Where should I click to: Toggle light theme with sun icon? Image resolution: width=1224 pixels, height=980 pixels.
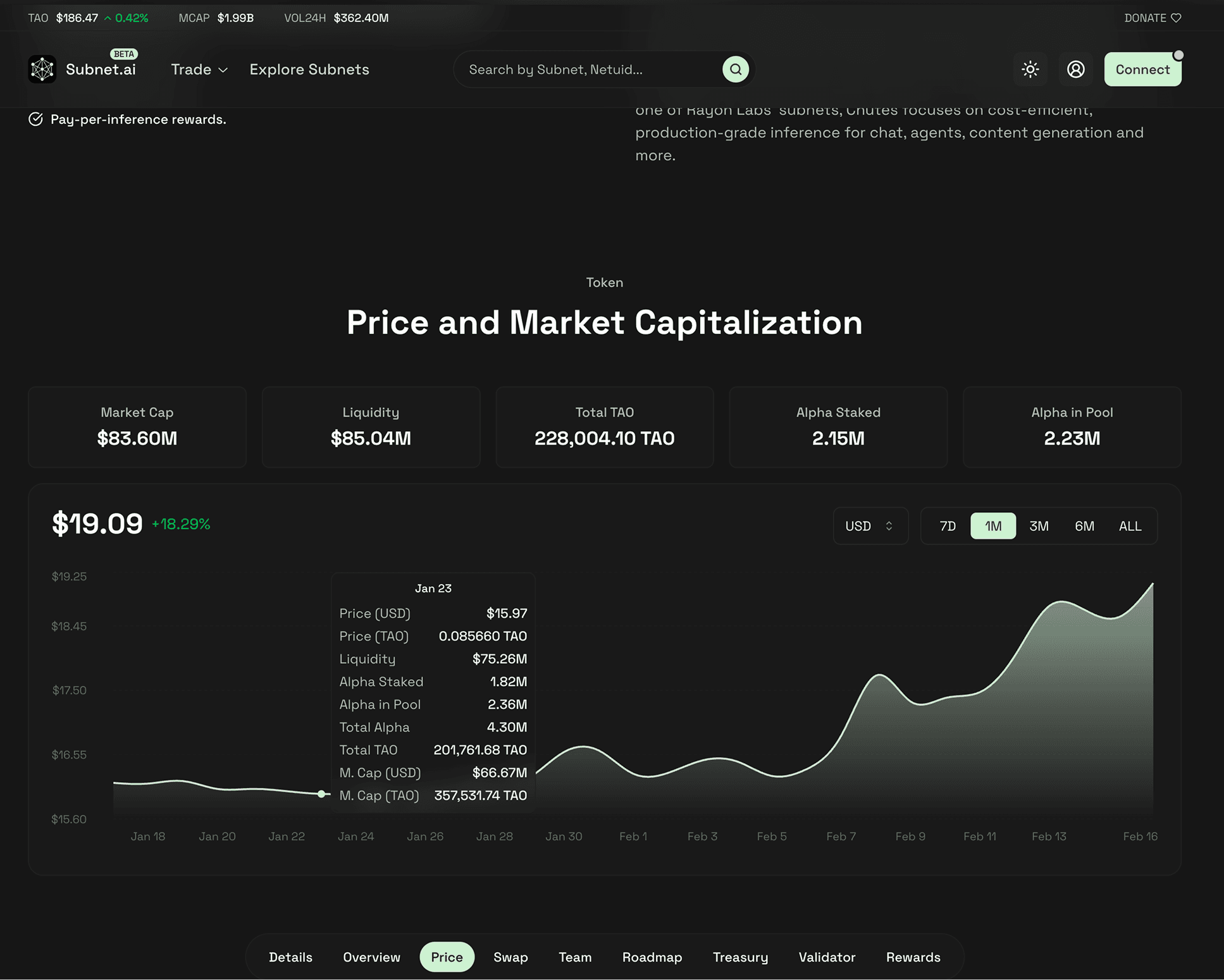coord(1030,69)
